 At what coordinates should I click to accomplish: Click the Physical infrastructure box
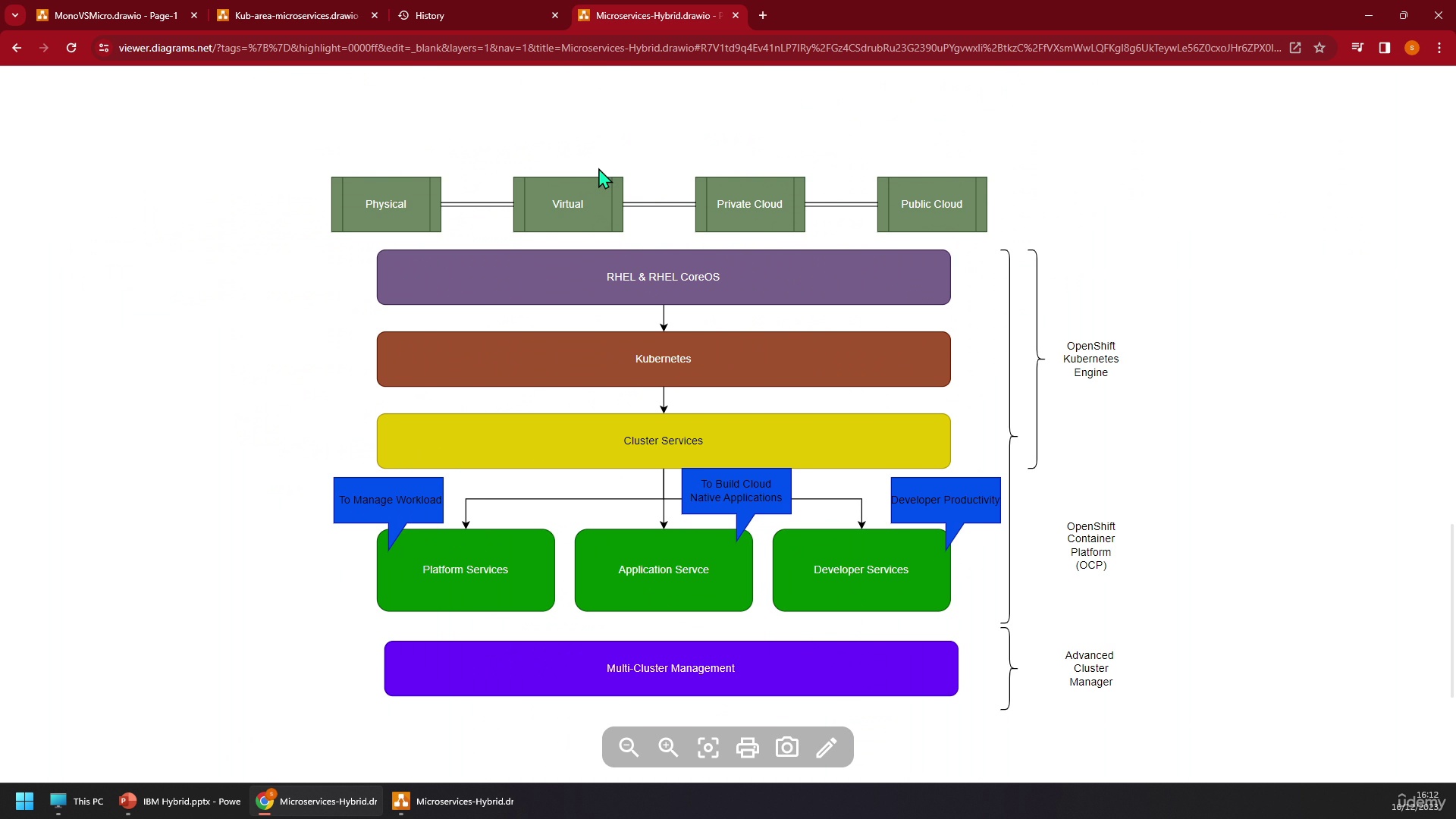(386, 204)
